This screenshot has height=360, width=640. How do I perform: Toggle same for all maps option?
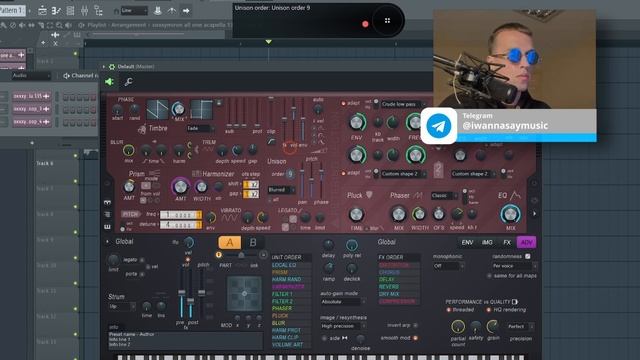tap(489, 276)
